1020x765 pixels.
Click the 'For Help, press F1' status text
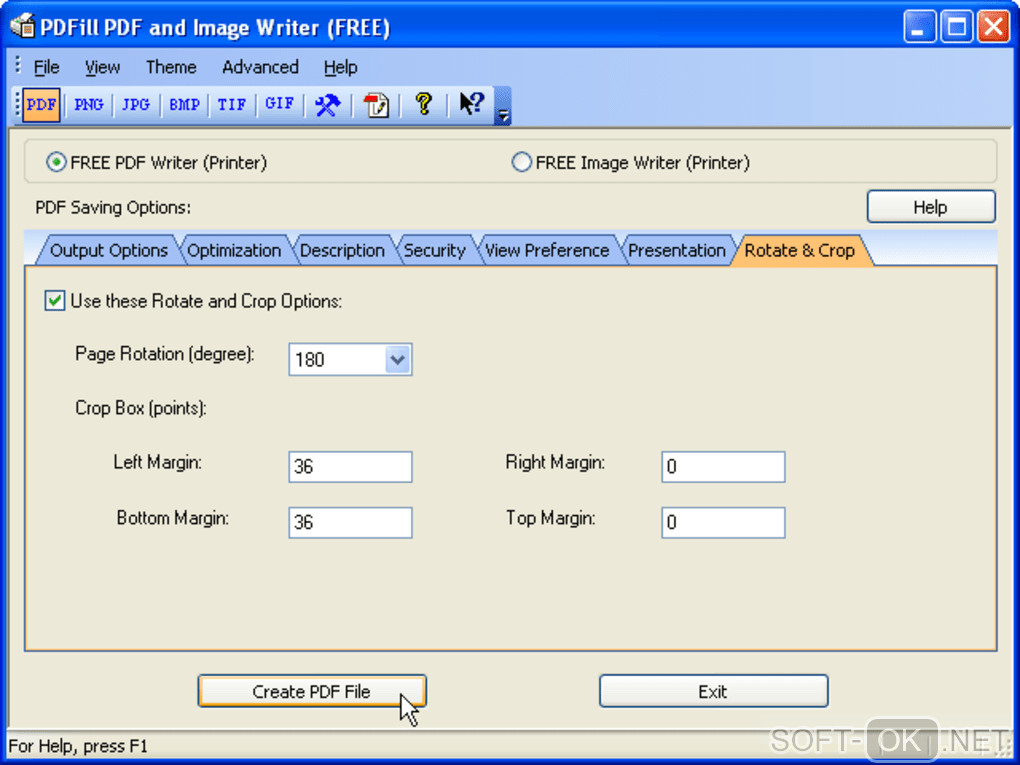coord(78,745)
